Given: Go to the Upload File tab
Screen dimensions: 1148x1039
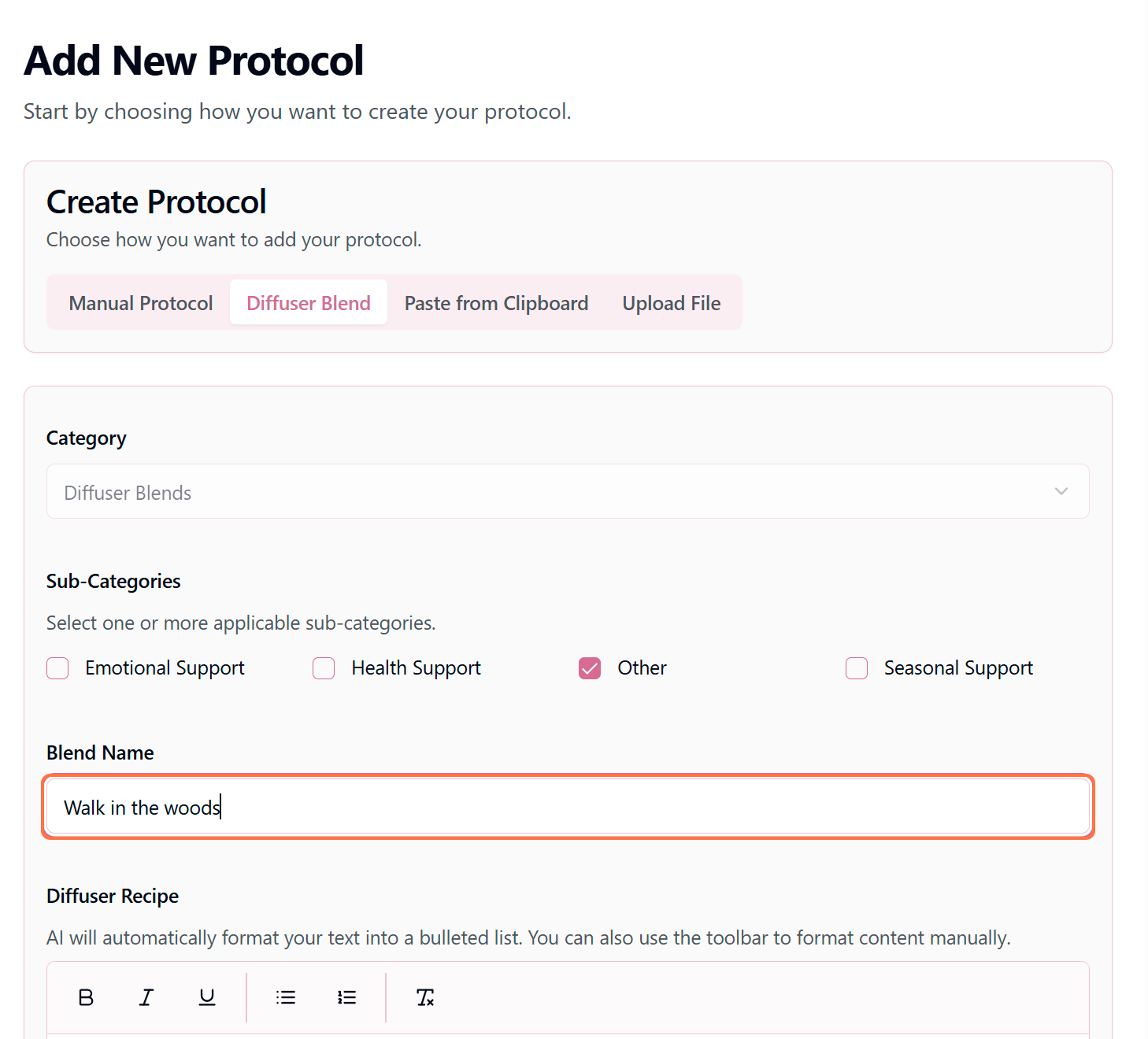Looking at the screenshot, I should tap(672, 303).
